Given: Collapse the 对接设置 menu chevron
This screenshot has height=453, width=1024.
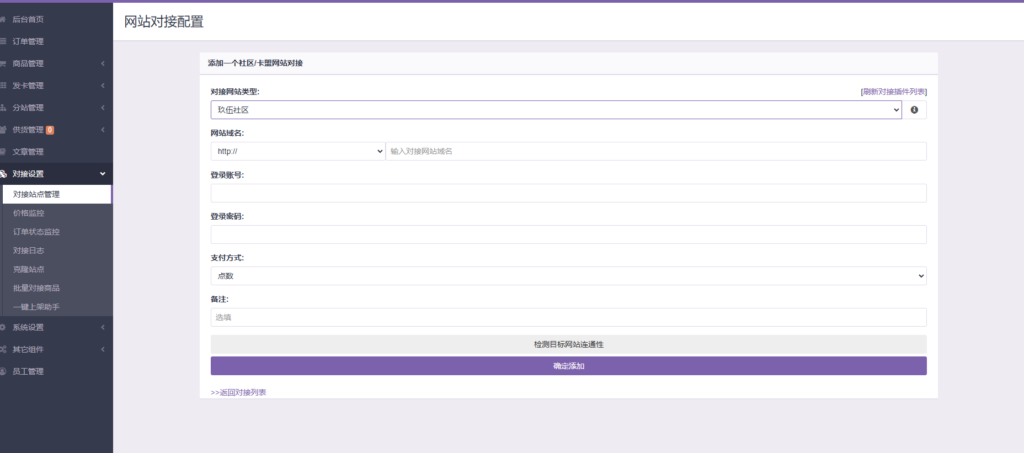Looking at the screenshot, I should pos(103,174).
